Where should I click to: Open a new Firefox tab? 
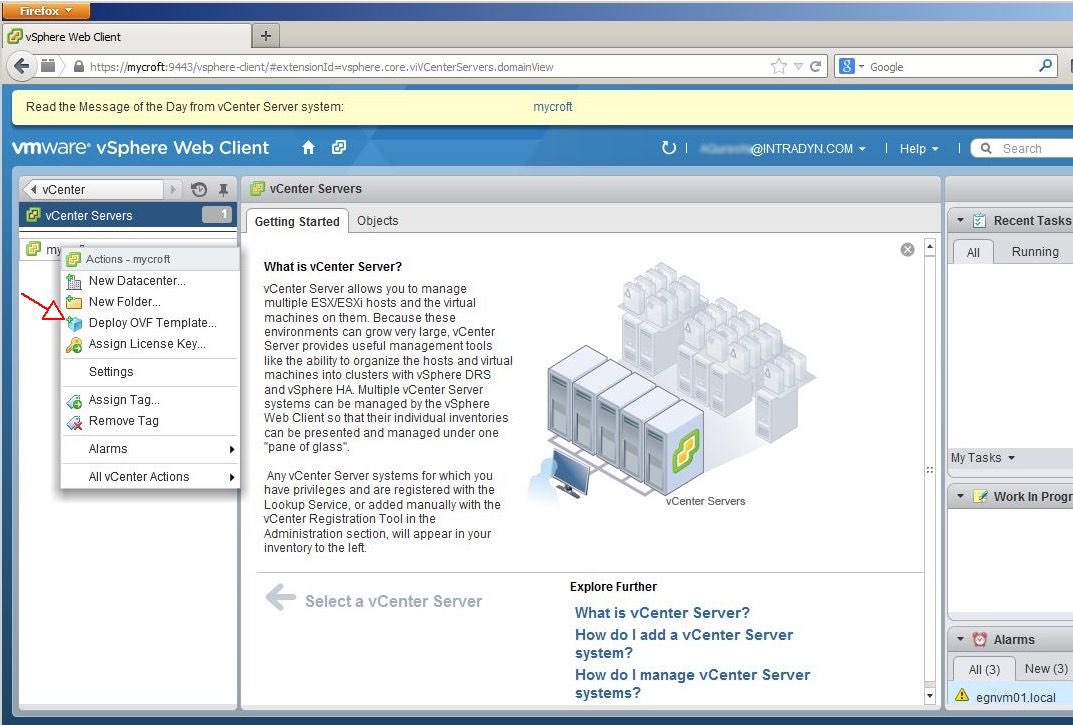click(266, 36)
